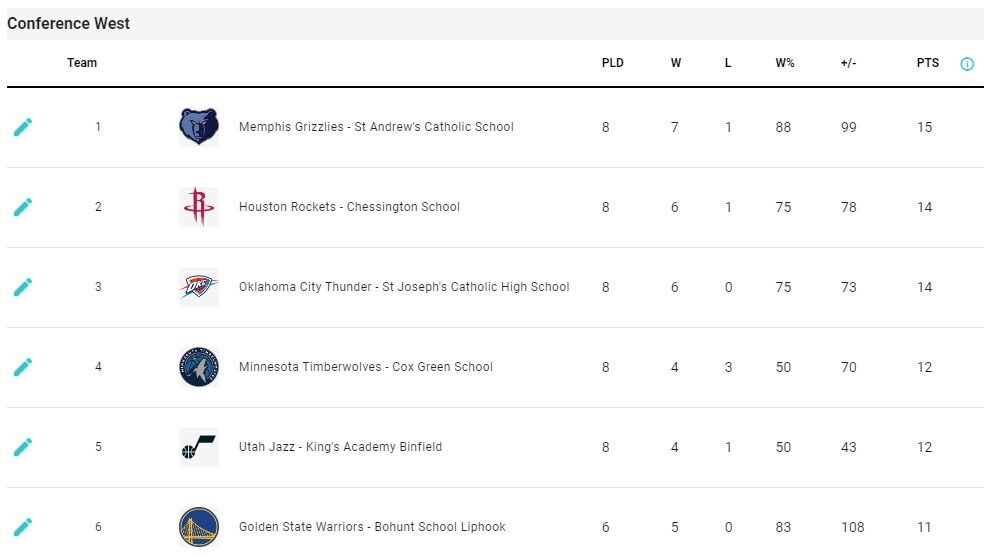Click the W% column header
984x557 pixels.
pos(784,63)
